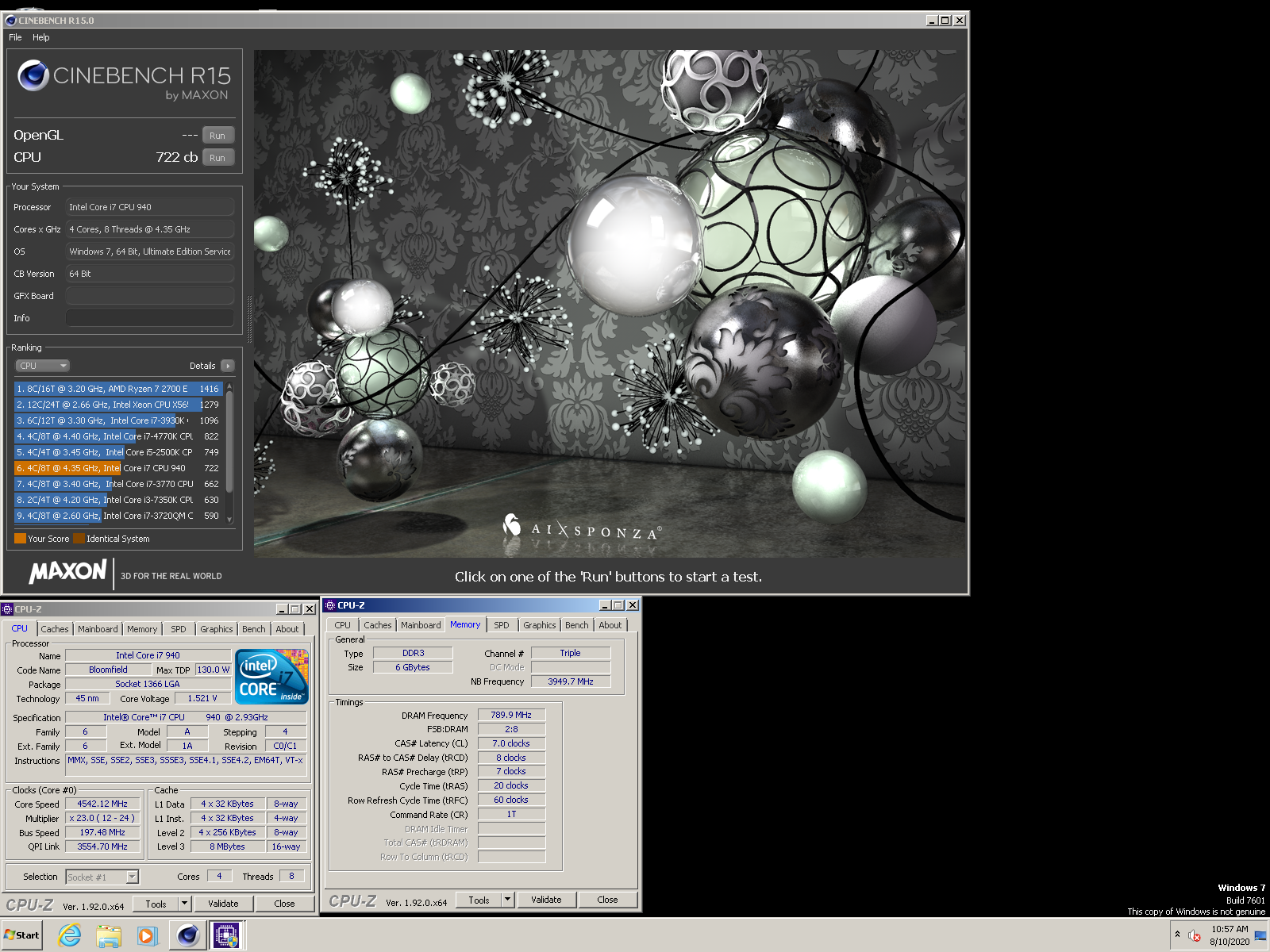Viewport: 1270px width, 952px height.
Task: Click the AIXSPONZA logo in the render
Action: click(582, 528)
